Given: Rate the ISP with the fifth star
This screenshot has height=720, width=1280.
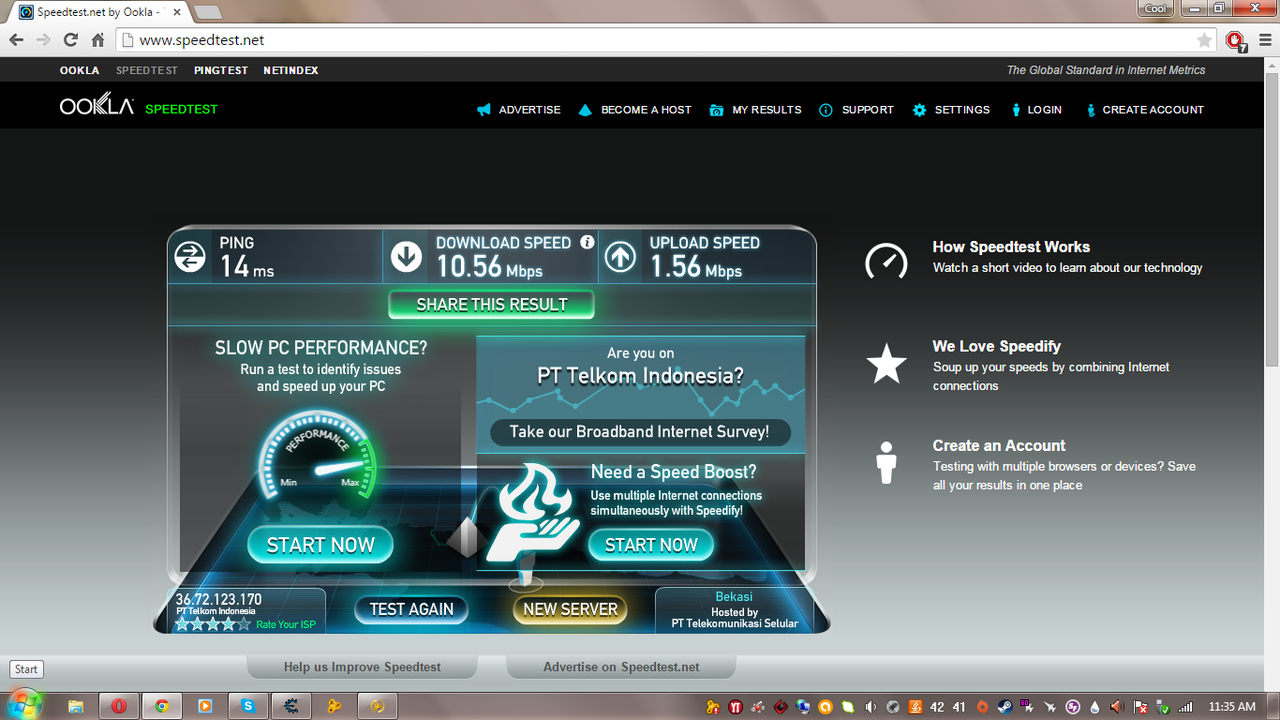Looking at the screenshot, I should click(x=243, y=624).
